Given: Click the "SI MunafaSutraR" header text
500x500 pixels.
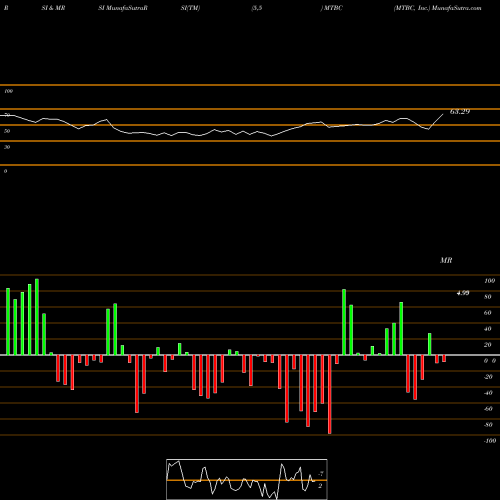Looking at the screenshot, I should coord(123,8).
